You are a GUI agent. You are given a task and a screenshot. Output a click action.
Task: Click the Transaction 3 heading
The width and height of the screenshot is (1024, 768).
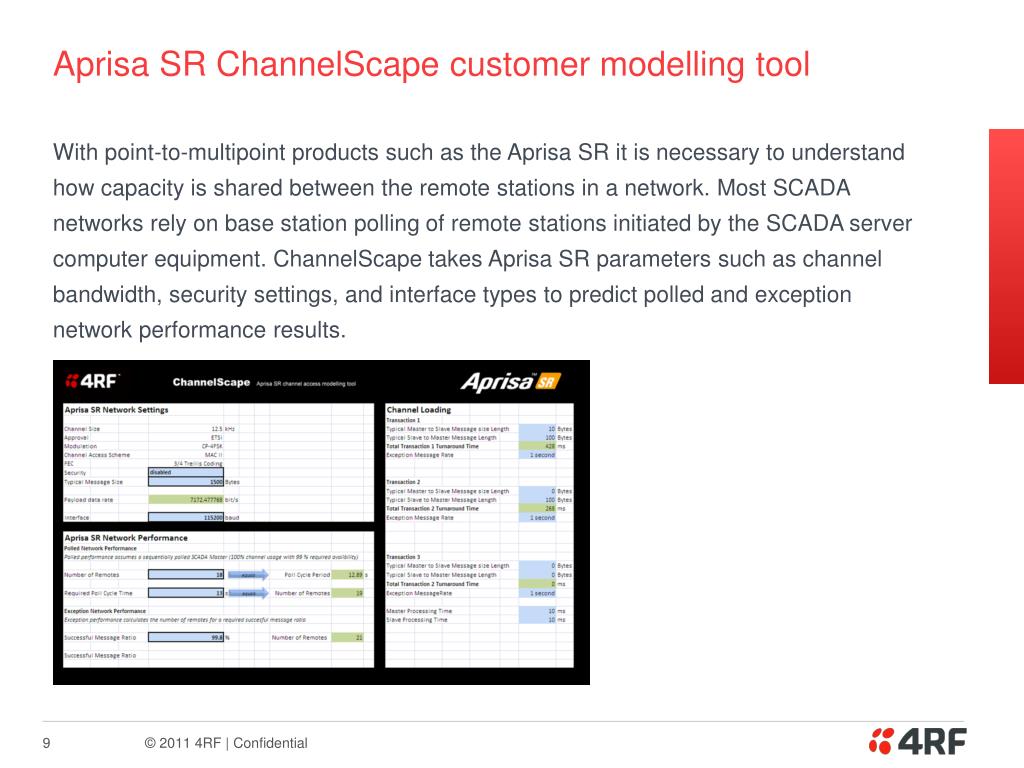point(403,557)
